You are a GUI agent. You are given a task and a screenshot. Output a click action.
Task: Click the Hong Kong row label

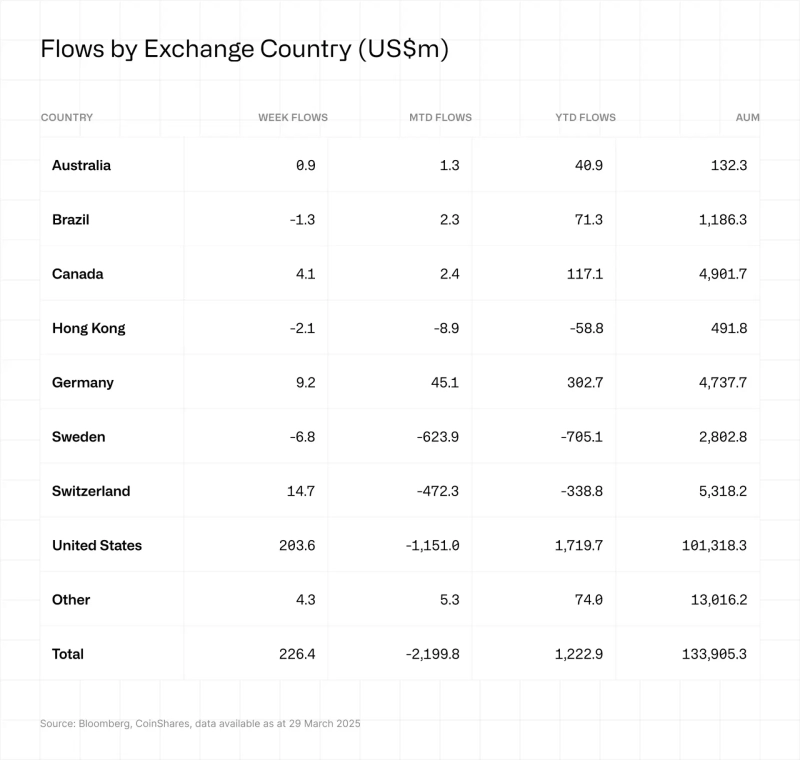[x=89, y=328]
